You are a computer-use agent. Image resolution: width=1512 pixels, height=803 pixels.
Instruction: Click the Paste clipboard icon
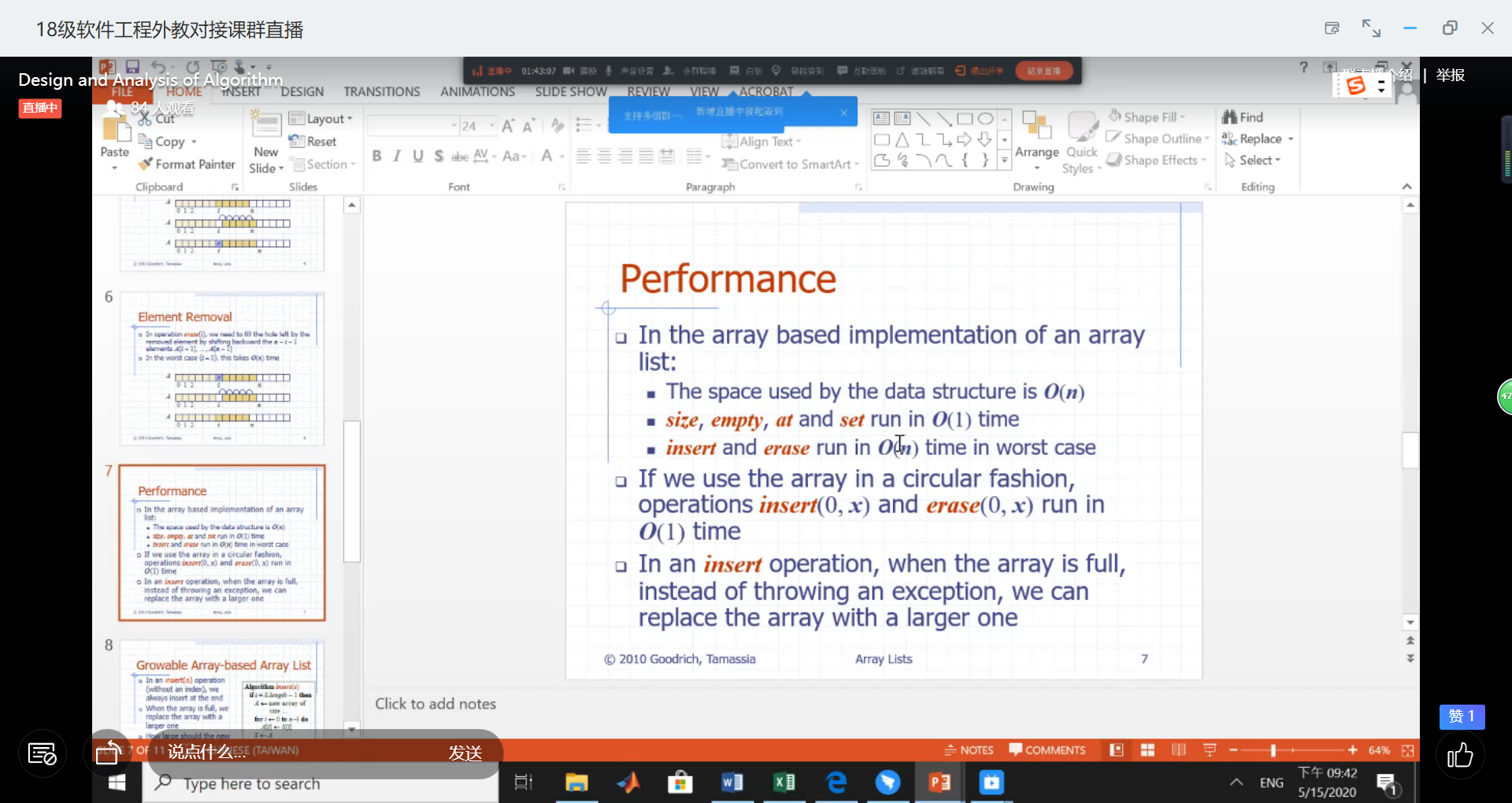coord(115,128)
